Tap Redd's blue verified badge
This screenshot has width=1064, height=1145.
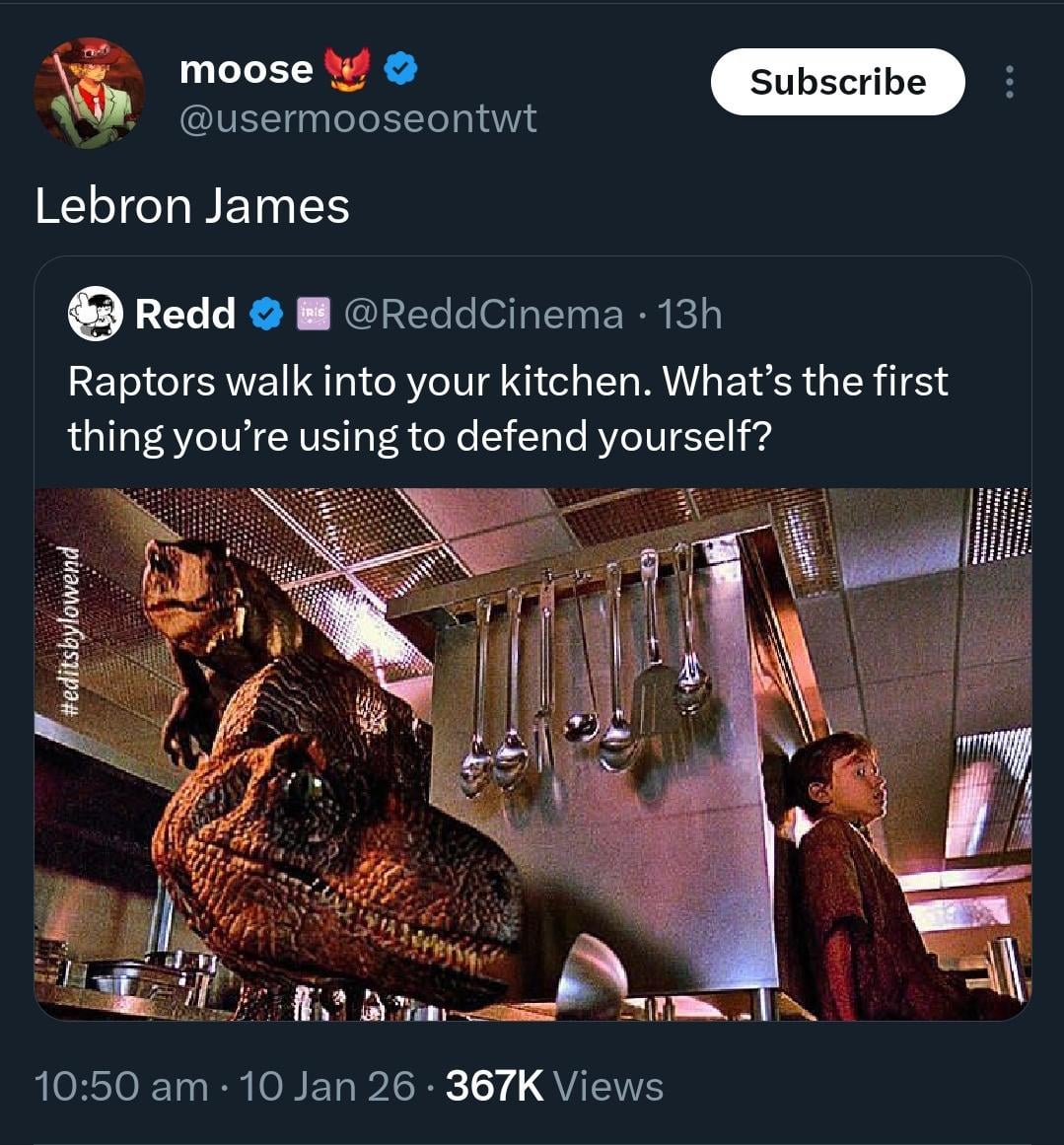coord(266,315)
